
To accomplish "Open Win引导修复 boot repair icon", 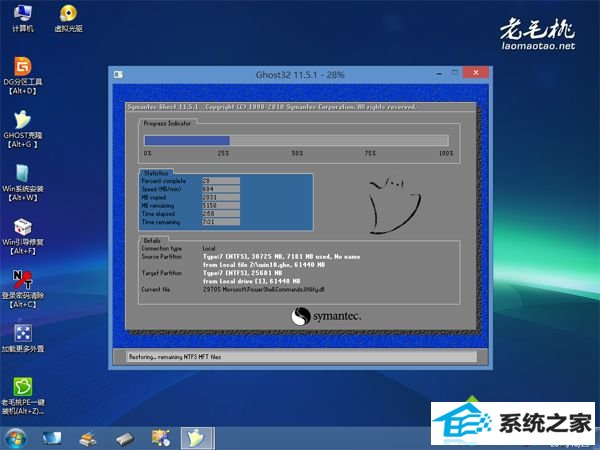I will (x=23, y=236).
